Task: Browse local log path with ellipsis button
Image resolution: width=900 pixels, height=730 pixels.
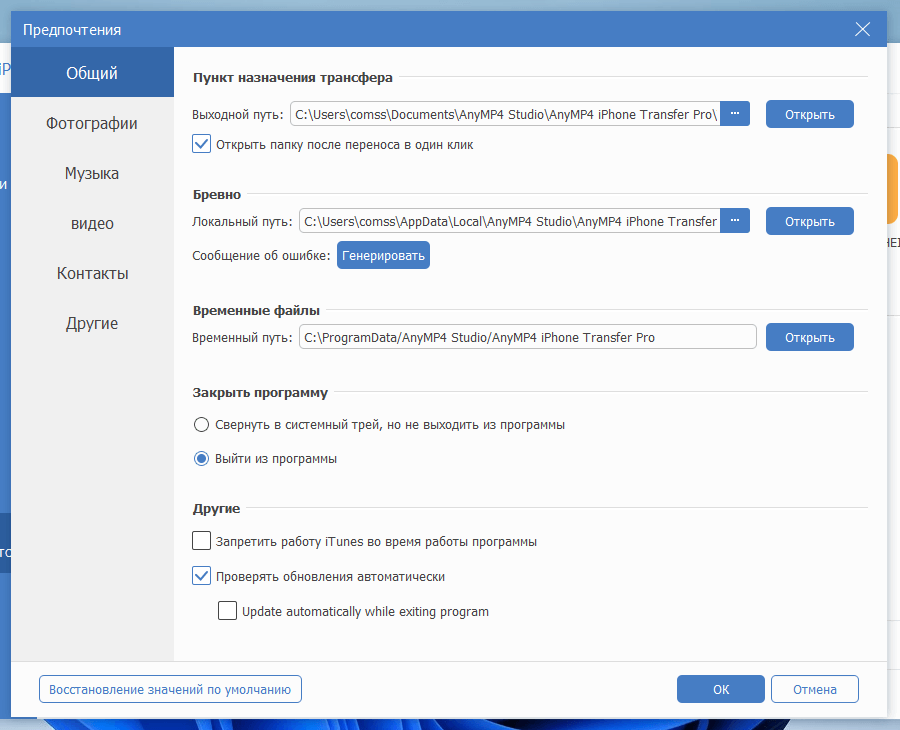Action: click(x=735, y=221)
